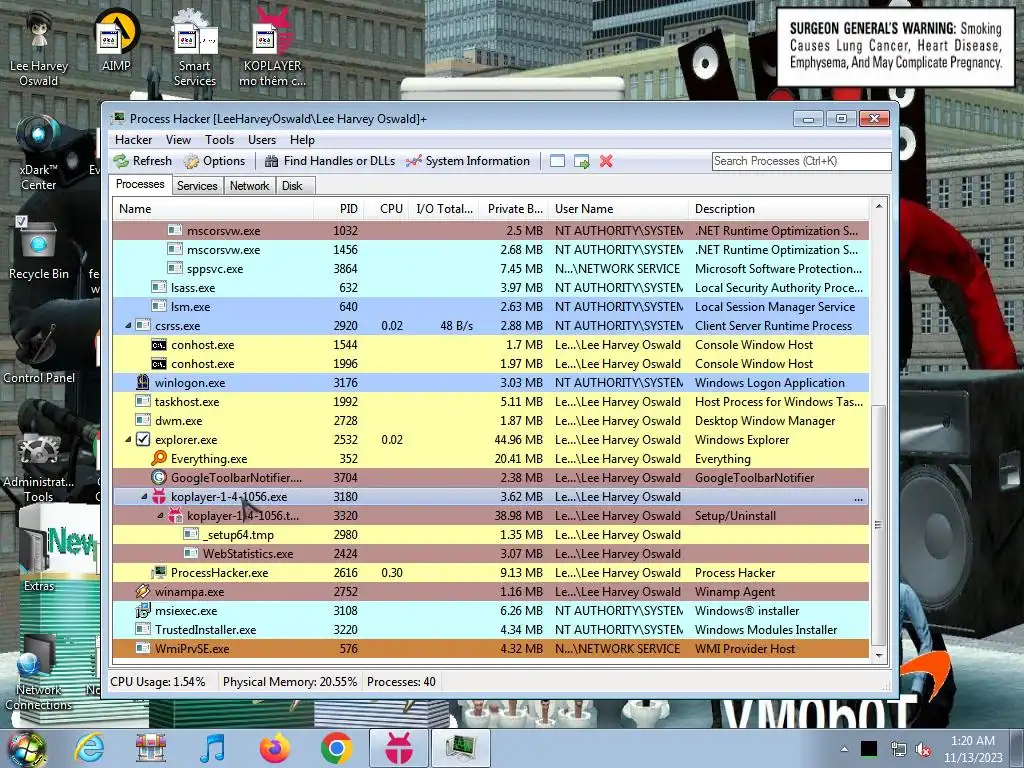Launch Internet Explorer from taskbar
Viewport: 1024px width, 768px height.
click(x=89, y=748)
